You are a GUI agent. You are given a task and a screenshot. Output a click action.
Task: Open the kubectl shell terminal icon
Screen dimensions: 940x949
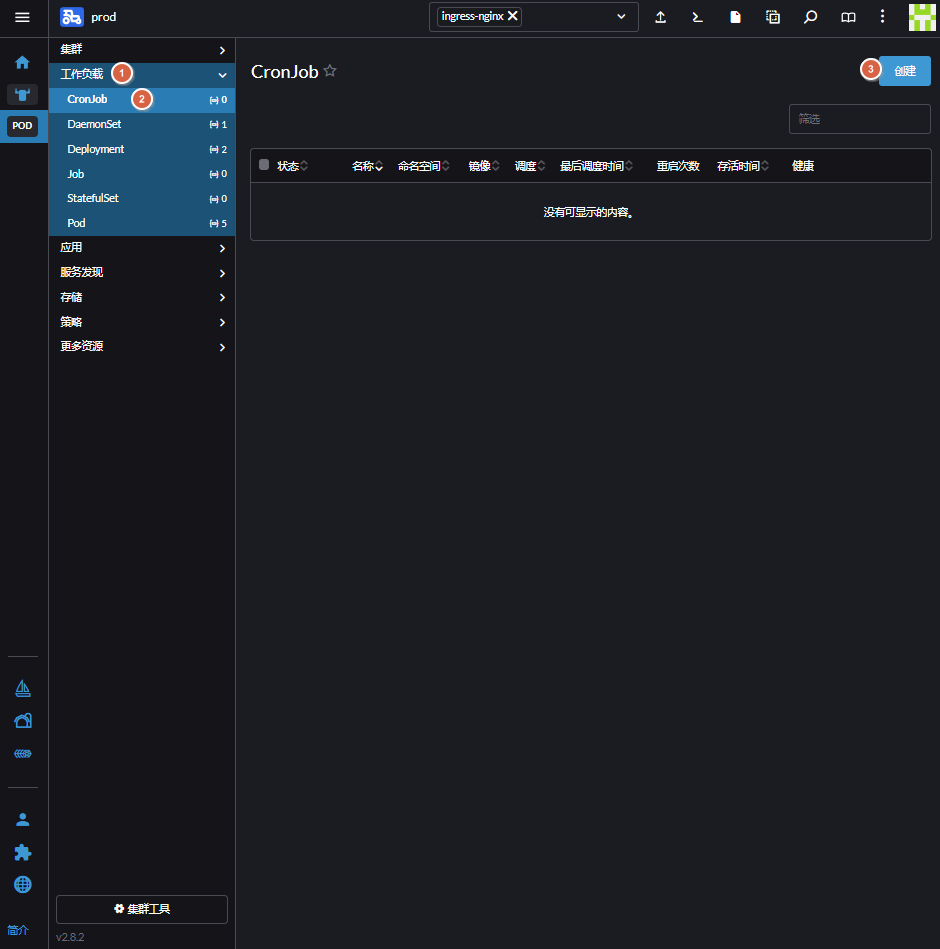tap(698, 18)
